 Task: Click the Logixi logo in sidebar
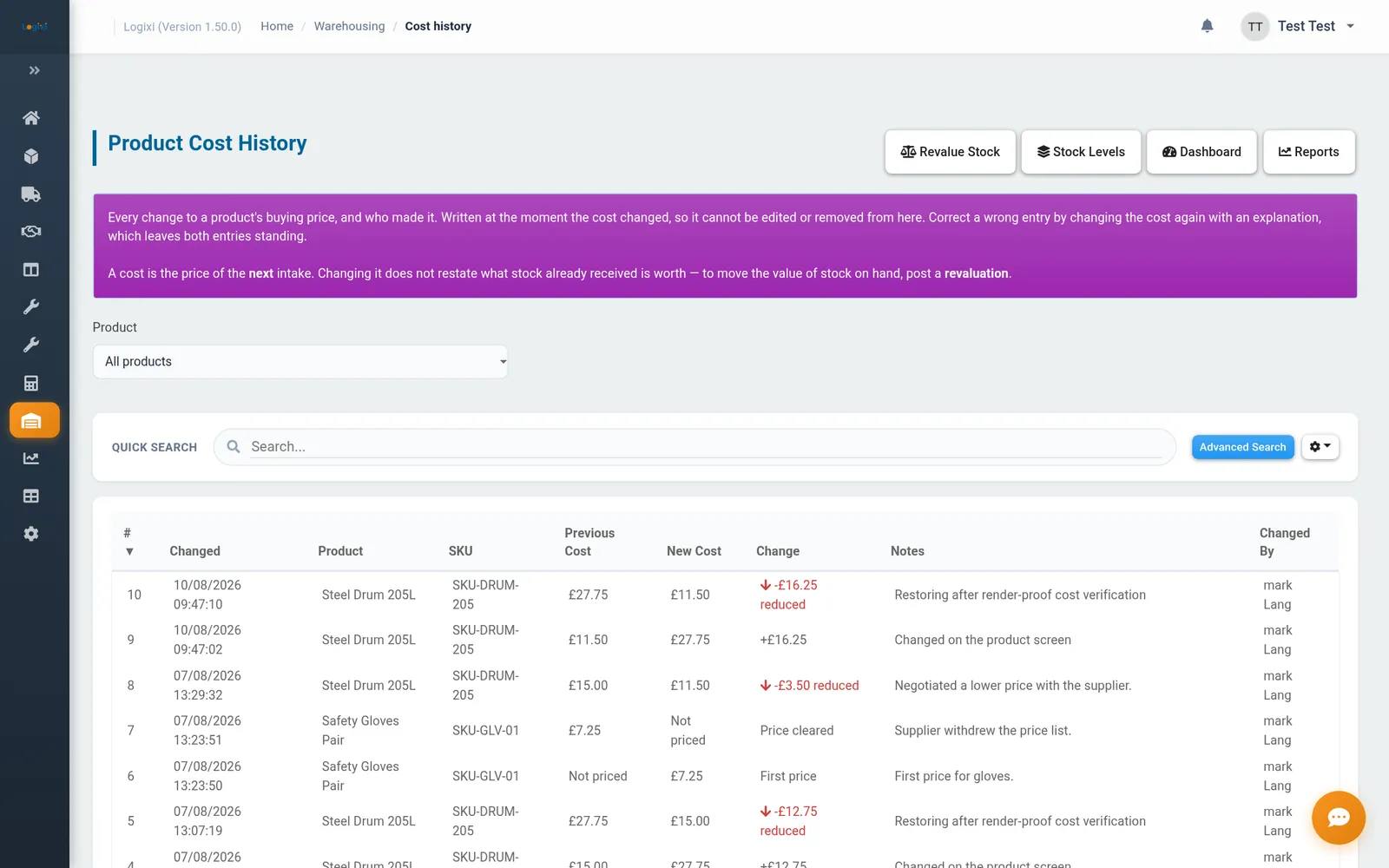[x=34, y=27]
